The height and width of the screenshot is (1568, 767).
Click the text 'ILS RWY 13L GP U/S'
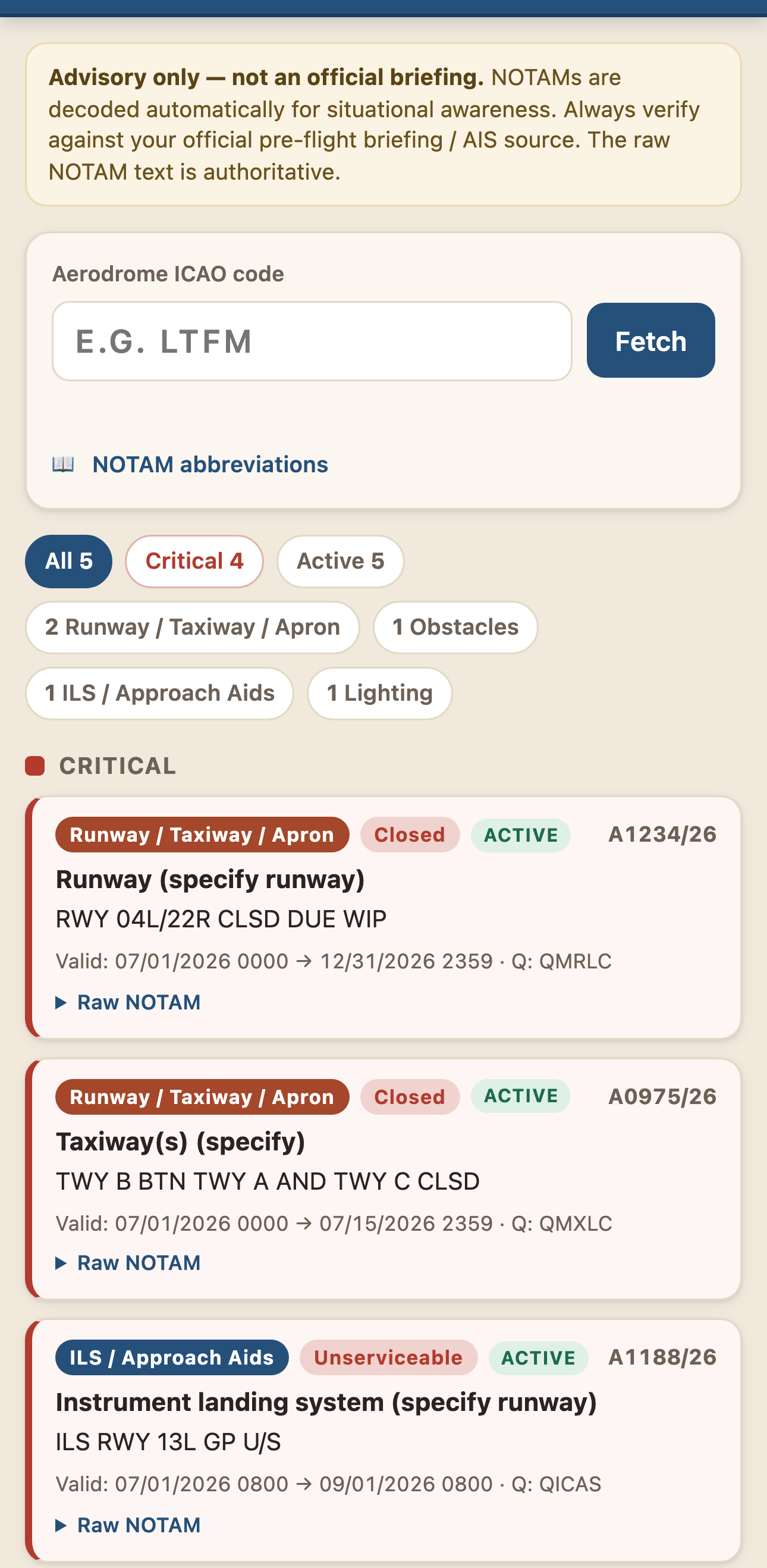(168, 1442)
